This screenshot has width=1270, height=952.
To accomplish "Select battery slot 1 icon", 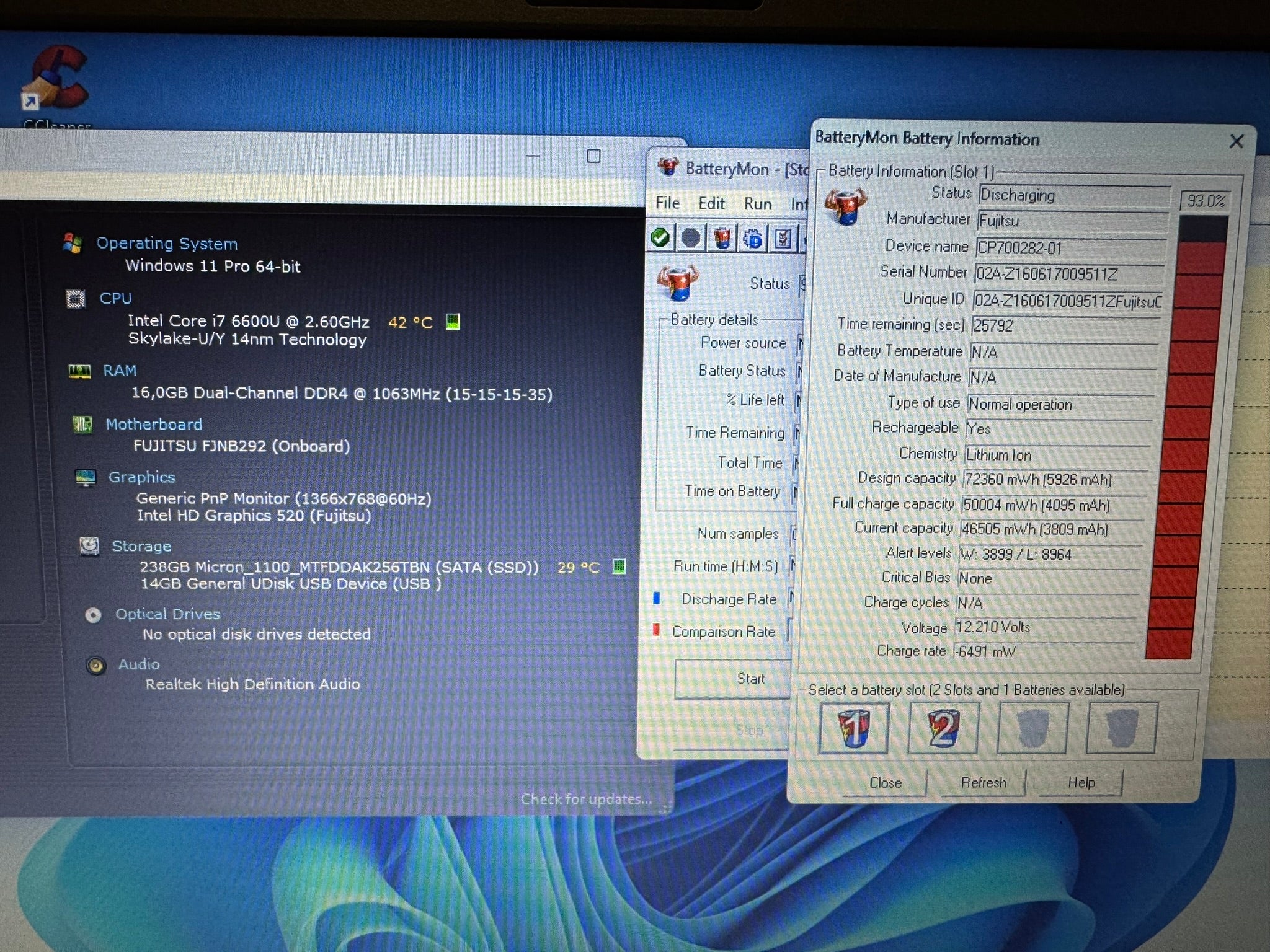I will [854, 728].
